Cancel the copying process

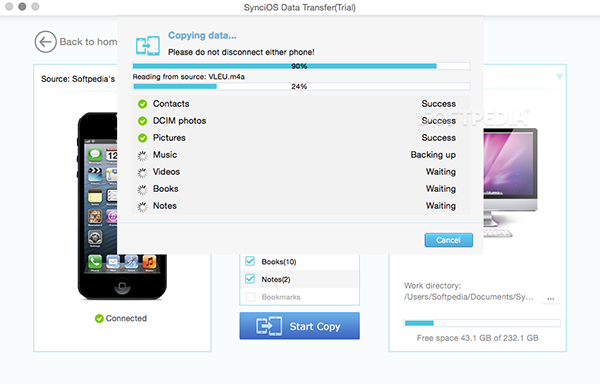click(x=448, y=240)
